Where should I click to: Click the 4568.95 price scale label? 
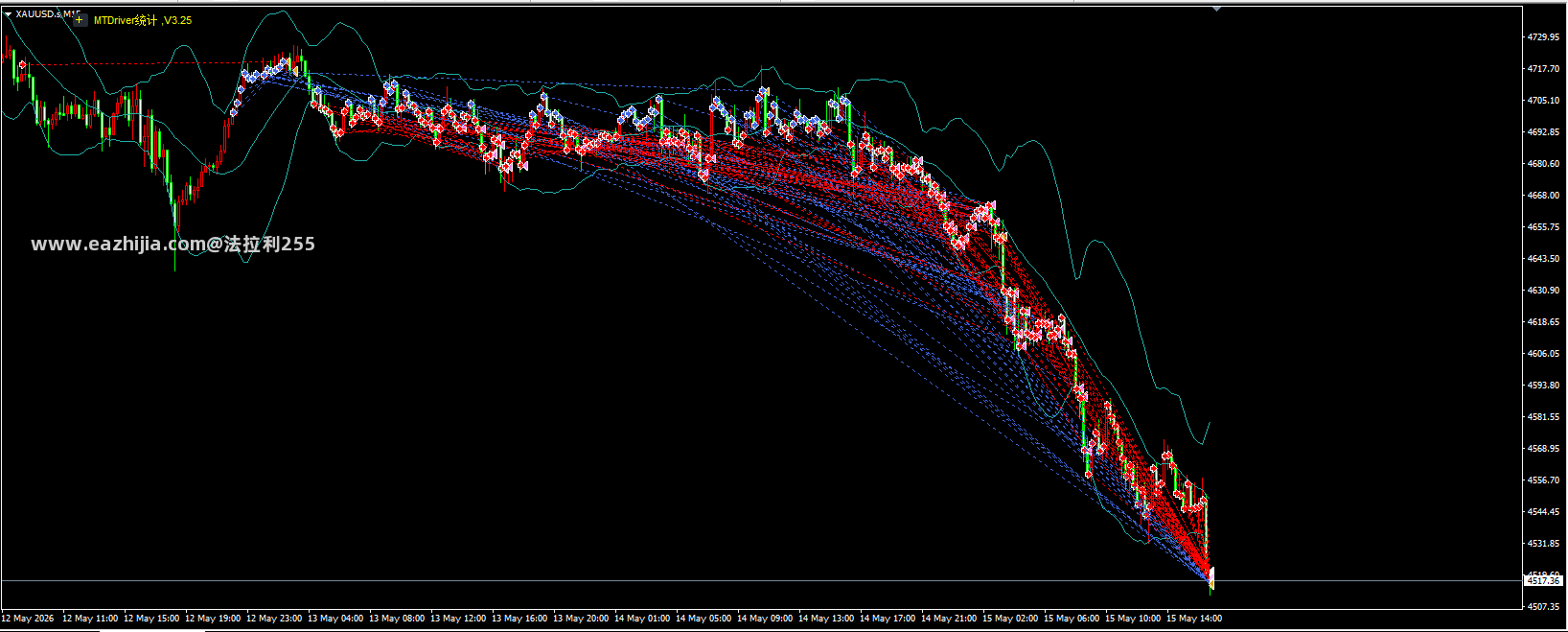[1543, 448]
